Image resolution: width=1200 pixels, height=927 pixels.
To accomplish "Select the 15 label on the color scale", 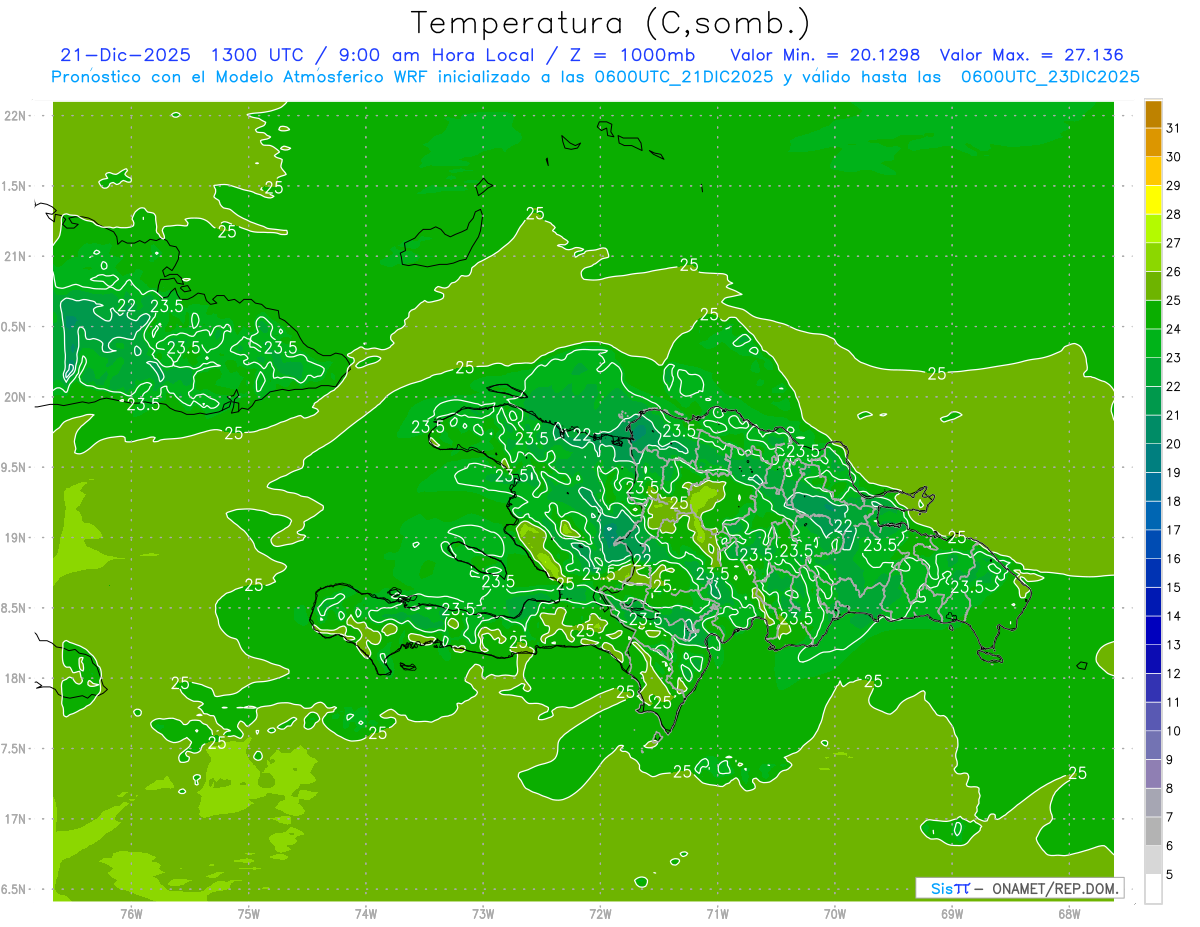I will [x=1174, y=588].
